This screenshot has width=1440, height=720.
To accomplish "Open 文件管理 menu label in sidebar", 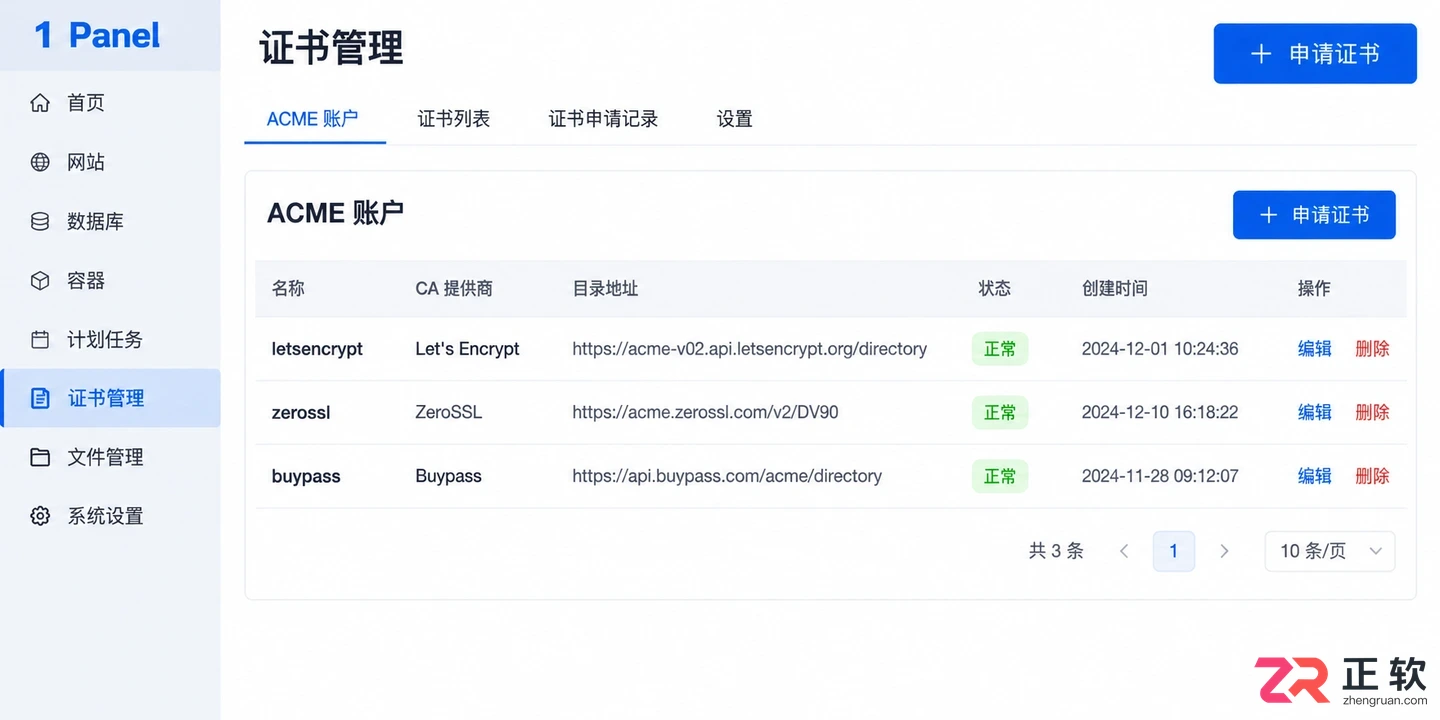I will [x=105, y=457].
